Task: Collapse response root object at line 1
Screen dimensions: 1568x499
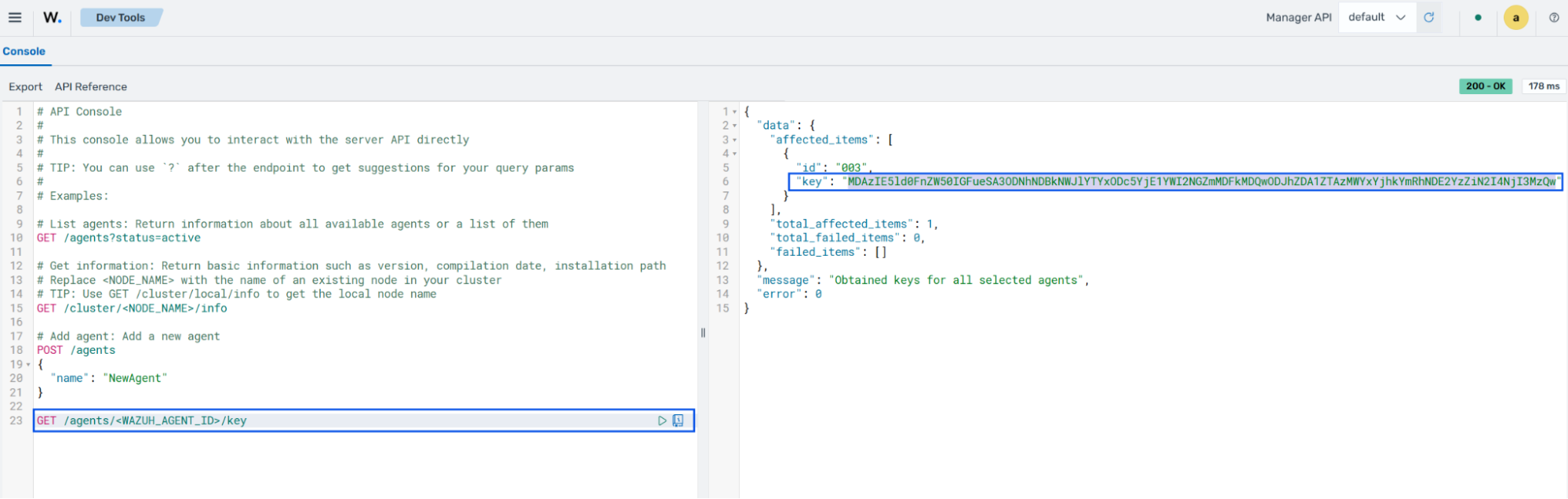Action: coord(734,112)
